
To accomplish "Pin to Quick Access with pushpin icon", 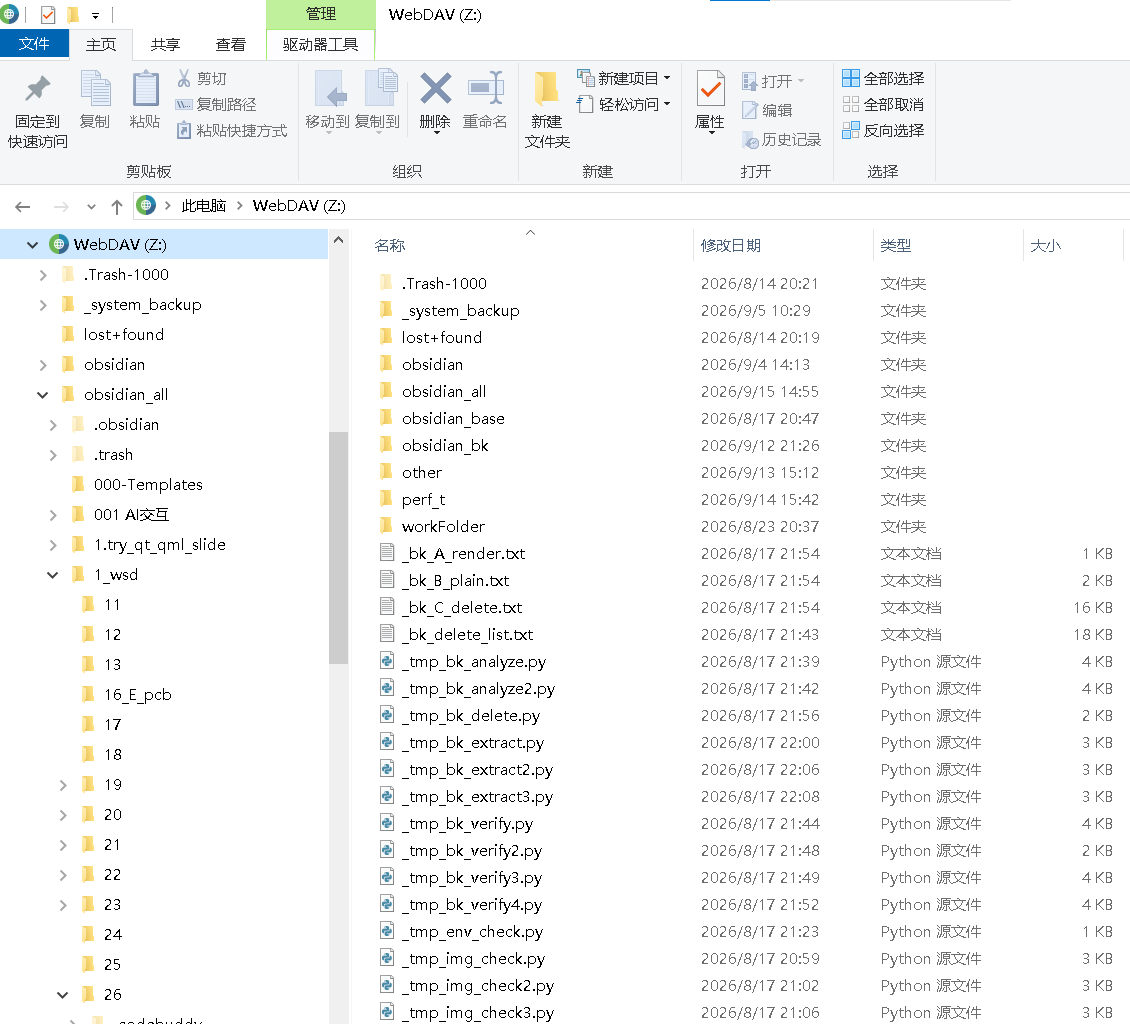I will click(37, 110).
